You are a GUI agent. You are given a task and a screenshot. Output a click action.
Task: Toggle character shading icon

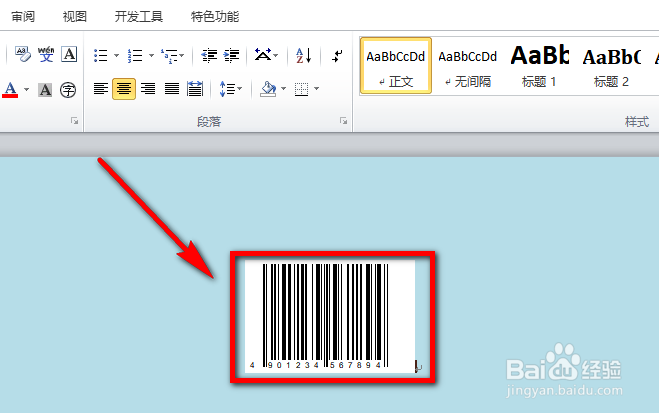(45, 89)
